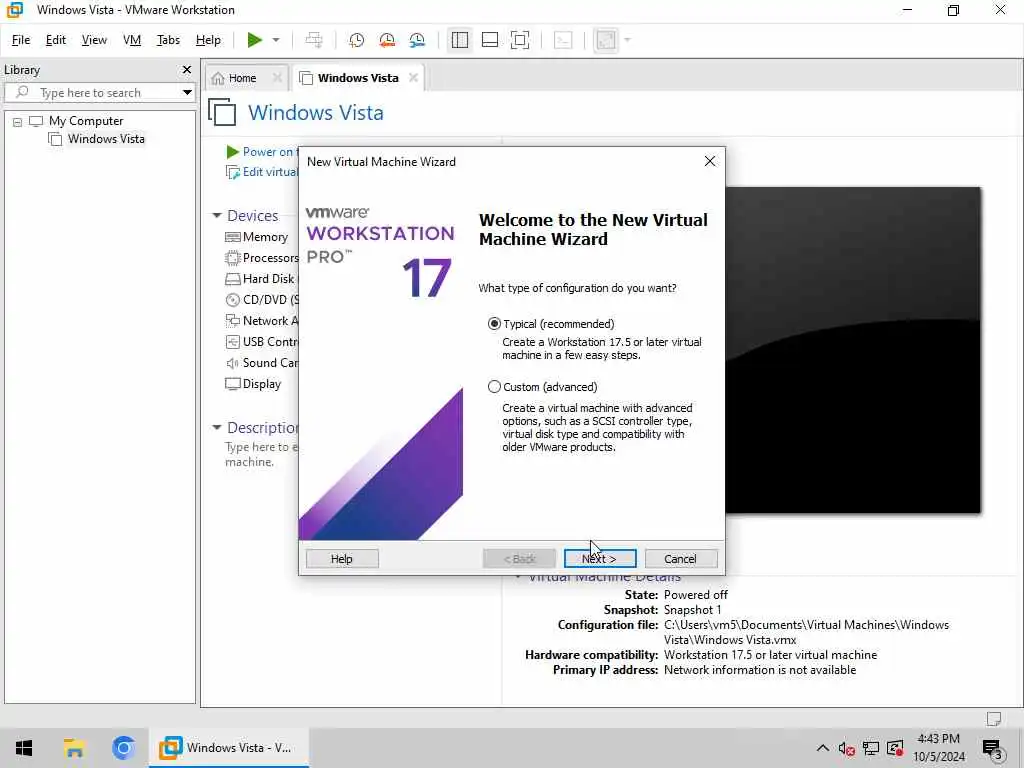Viewport: 1024px width, 768px height.
Task: Open the File menu
Action: point(21,40)
